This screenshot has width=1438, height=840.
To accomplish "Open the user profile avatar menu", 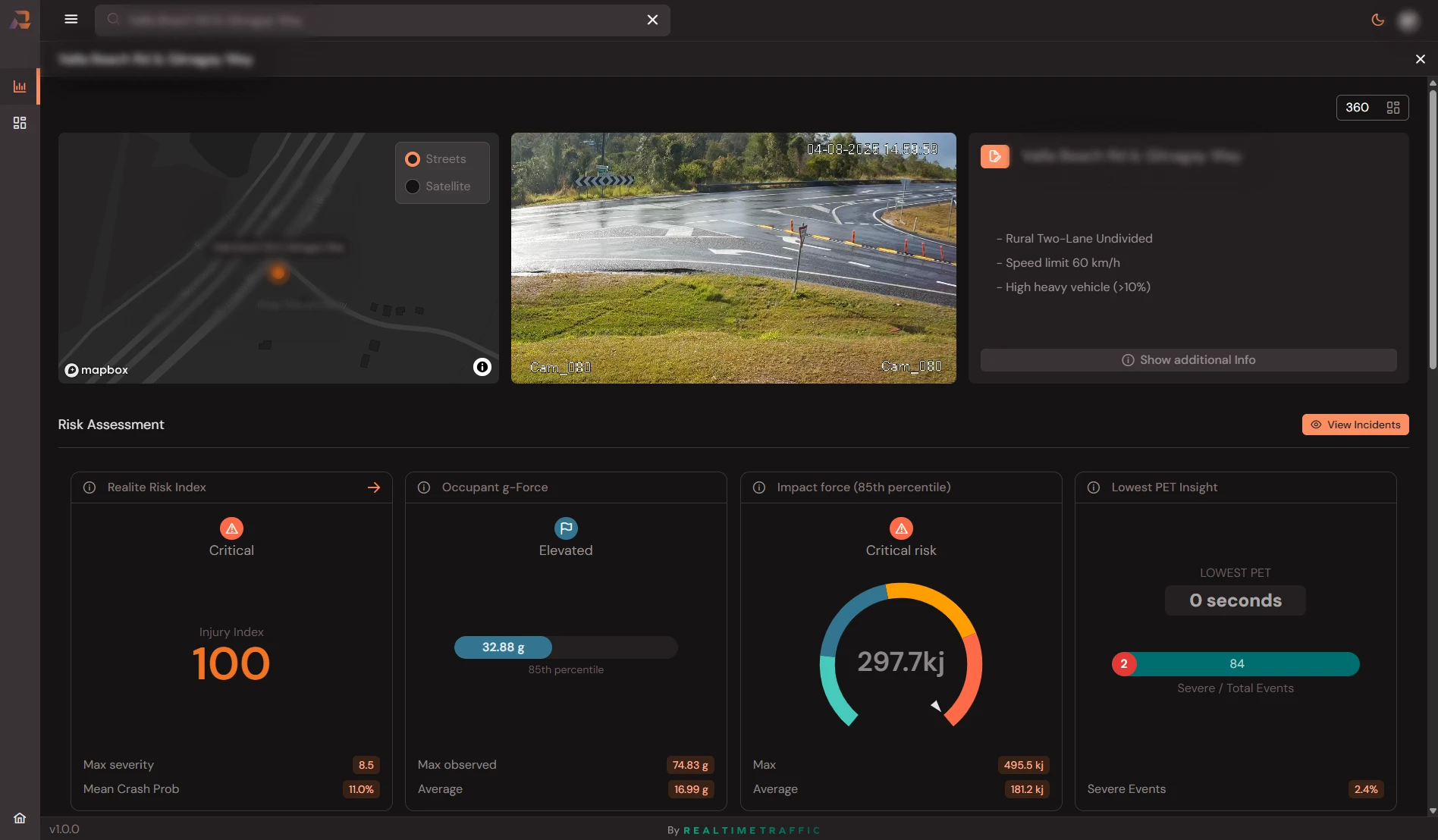I will point(1408,20).
